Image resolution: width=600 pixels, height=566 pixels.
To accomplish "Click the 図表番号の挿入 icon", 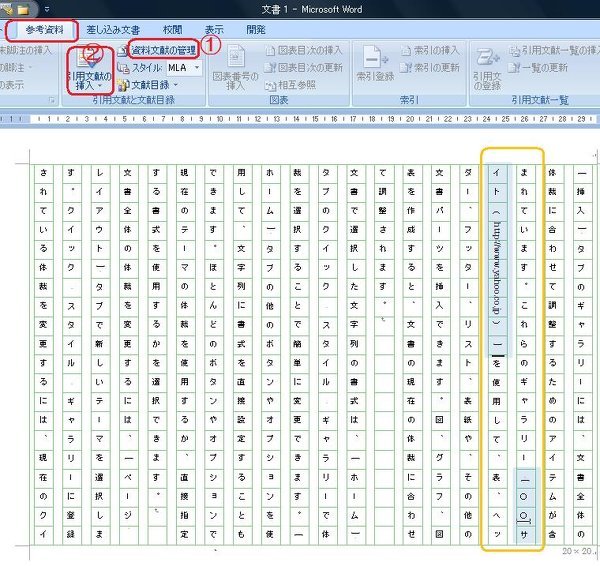I will pos(236,57).
